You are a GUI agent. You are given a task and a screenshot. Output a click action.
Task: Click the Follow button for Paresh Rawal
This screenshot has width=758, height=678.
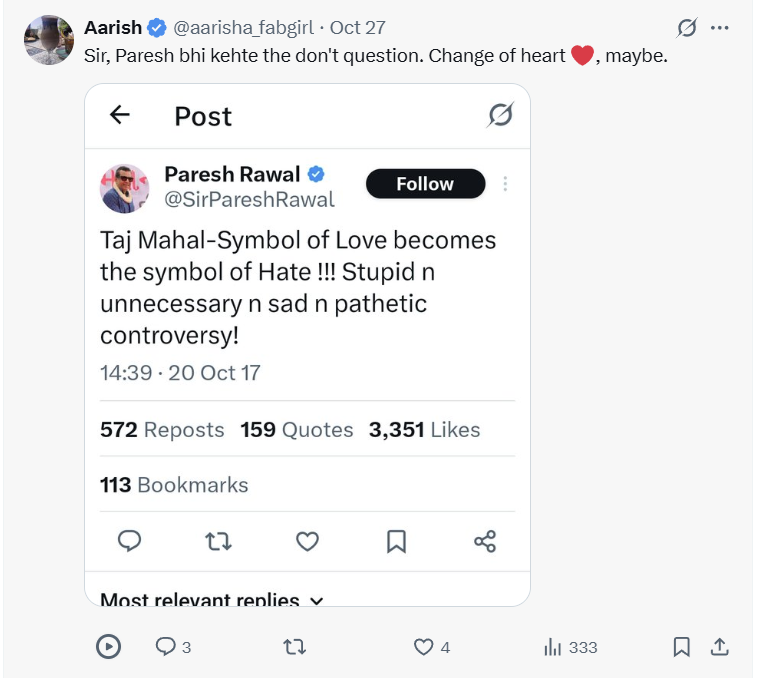coord(425,184)
